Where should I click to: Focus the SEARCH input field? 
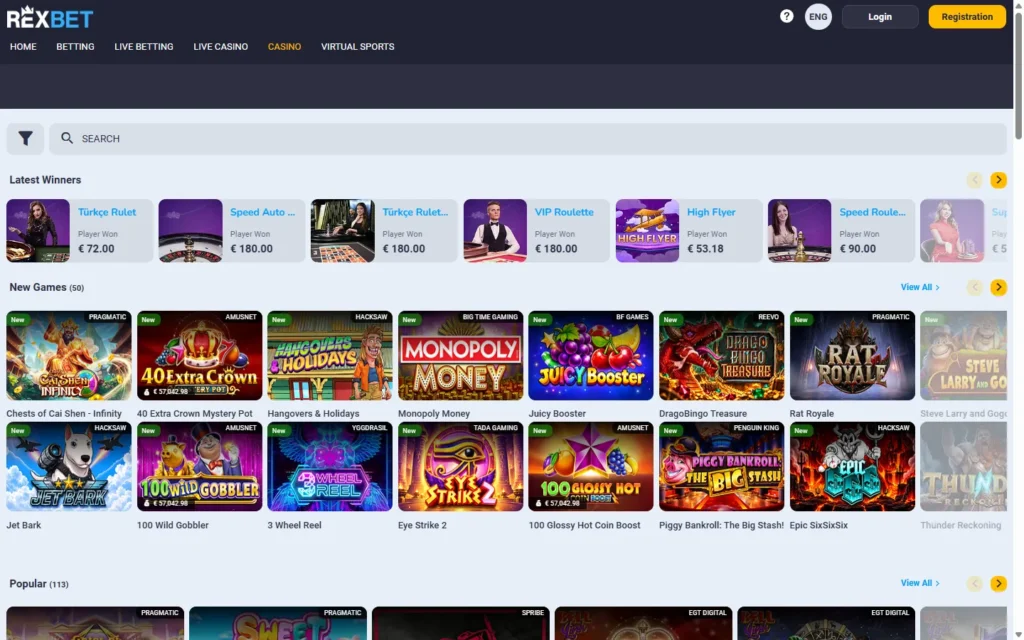[528, 138]
